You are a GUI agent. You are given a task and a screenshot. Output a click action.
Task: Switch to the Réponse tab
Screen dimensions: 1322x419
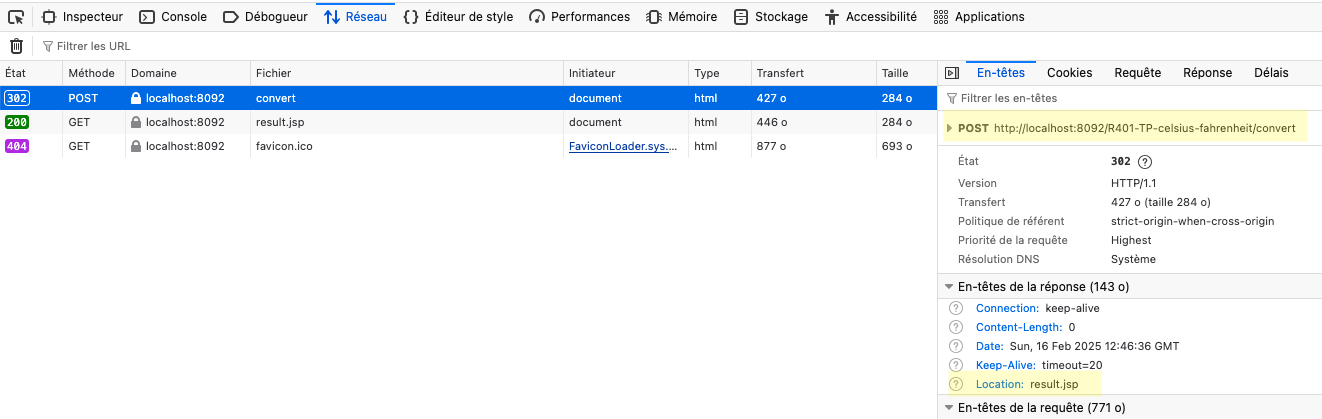click(x=1207, y=73)
